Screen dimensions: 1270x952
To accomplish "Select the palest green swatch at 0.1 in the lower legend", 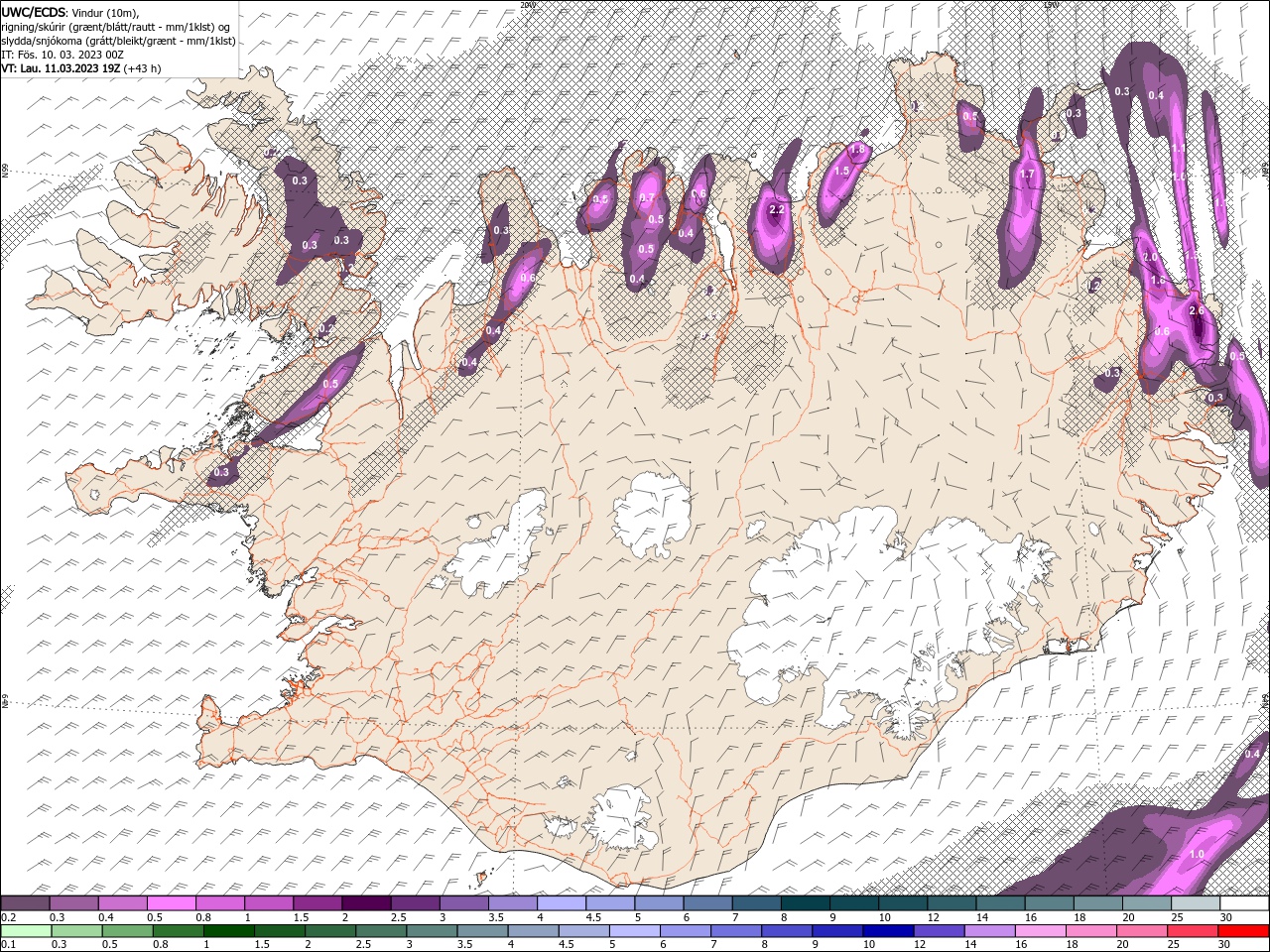I will pyautogui.click(x=26, y=931).
